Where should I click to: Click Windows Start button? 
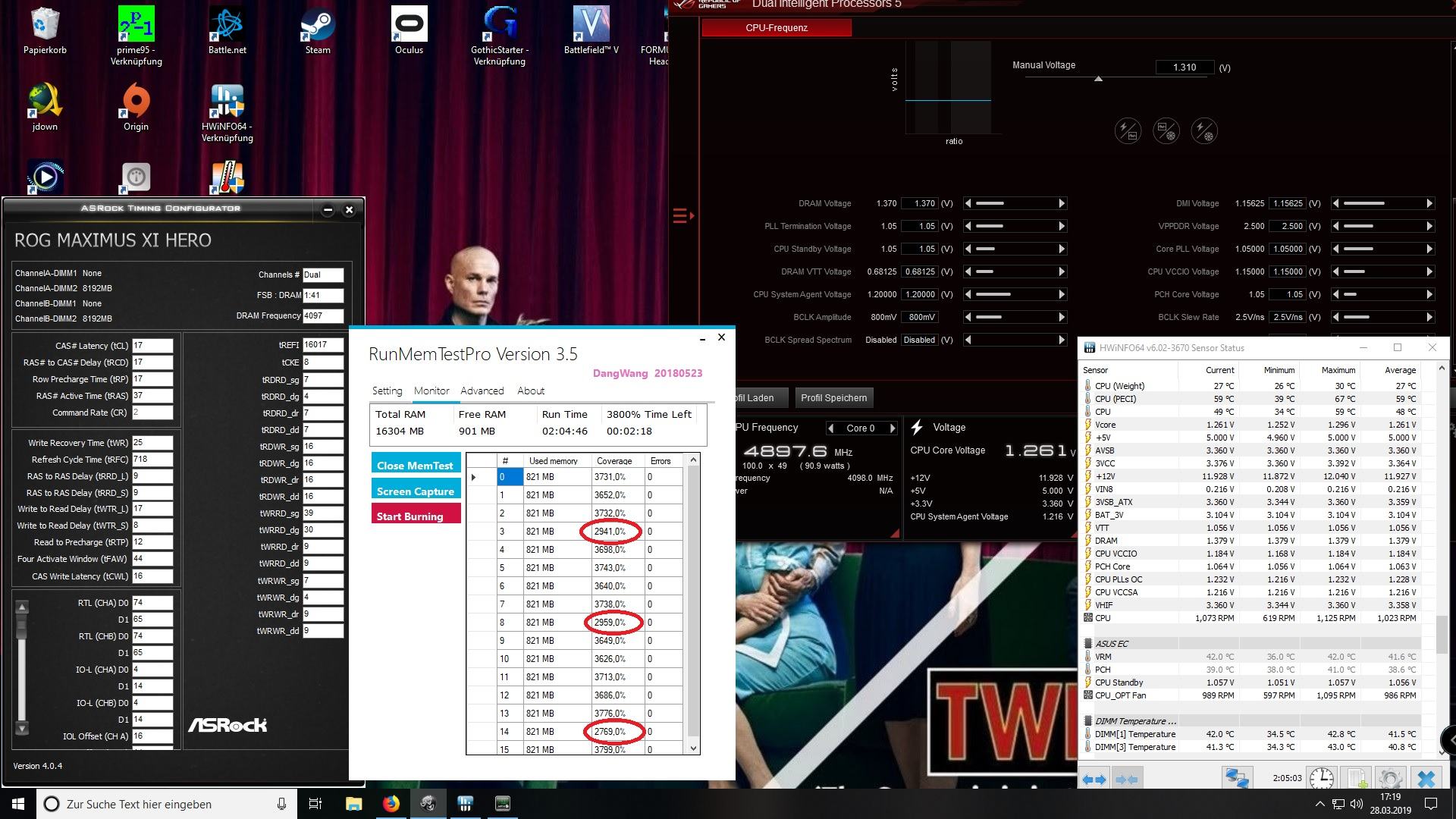pos(18,804)
